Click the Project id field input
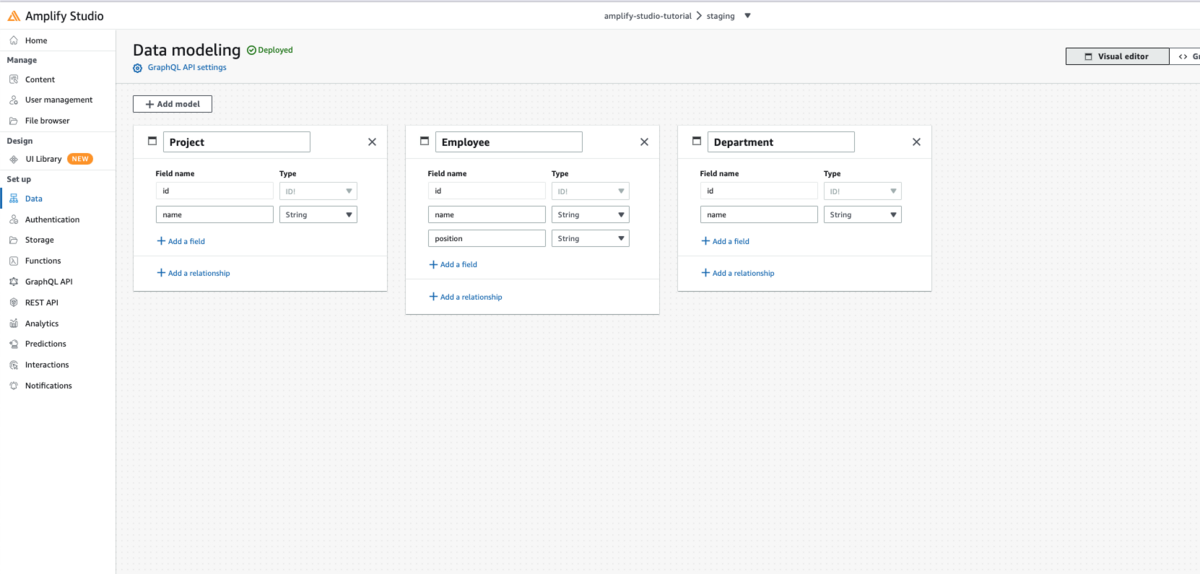This screenshot has height=574, width=1200. click(215, 191)
